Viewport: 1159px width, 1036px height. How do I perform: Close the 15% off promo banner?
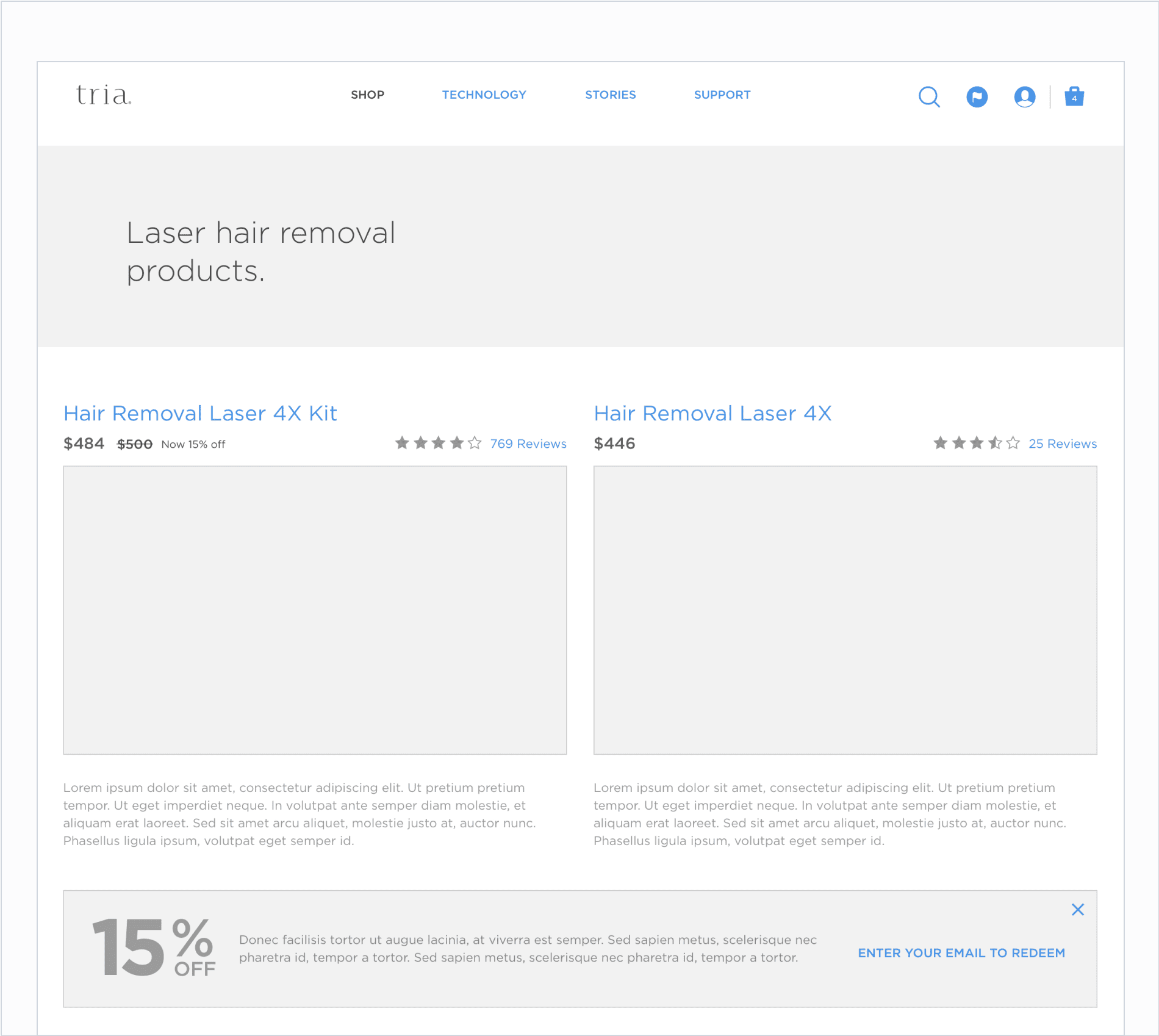(x=1078, y=910)
